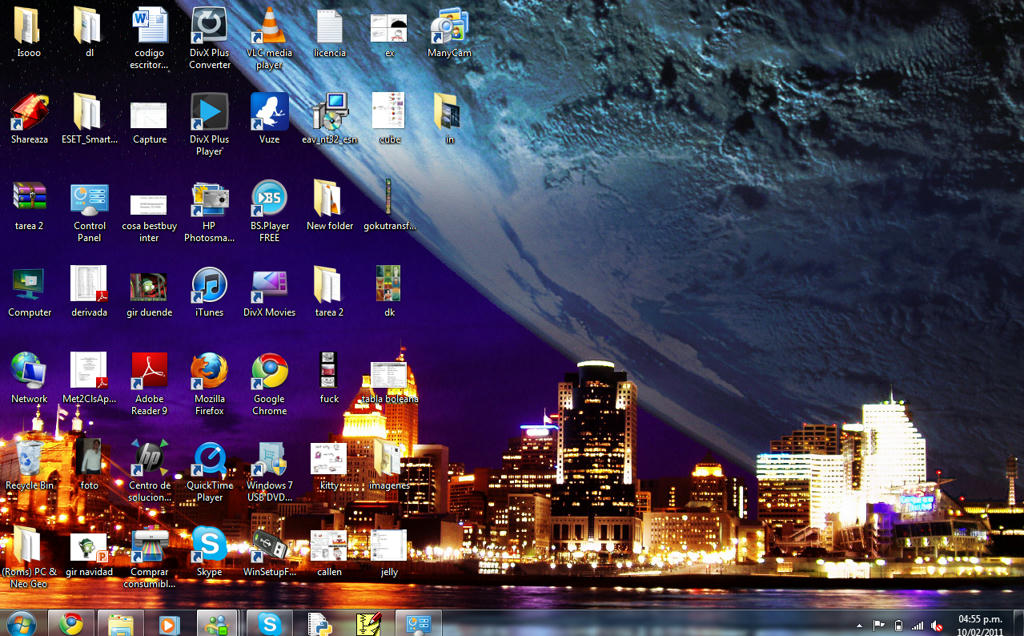Open the Google Chrome desktop shortcut
This screenshot has width=1024, height=636.
(269, 371)
